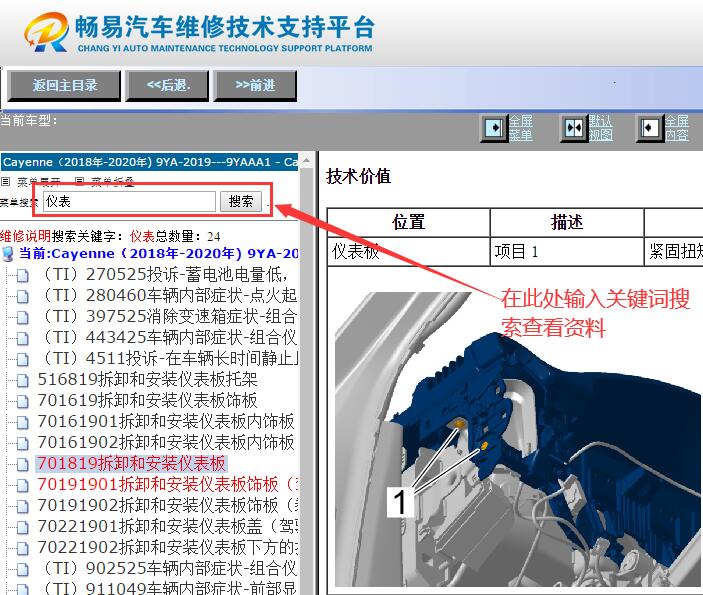This screenshot has width=703, height=595.
Task: Click document icon of 902525车辆内部症状
Action: point(22,570)
